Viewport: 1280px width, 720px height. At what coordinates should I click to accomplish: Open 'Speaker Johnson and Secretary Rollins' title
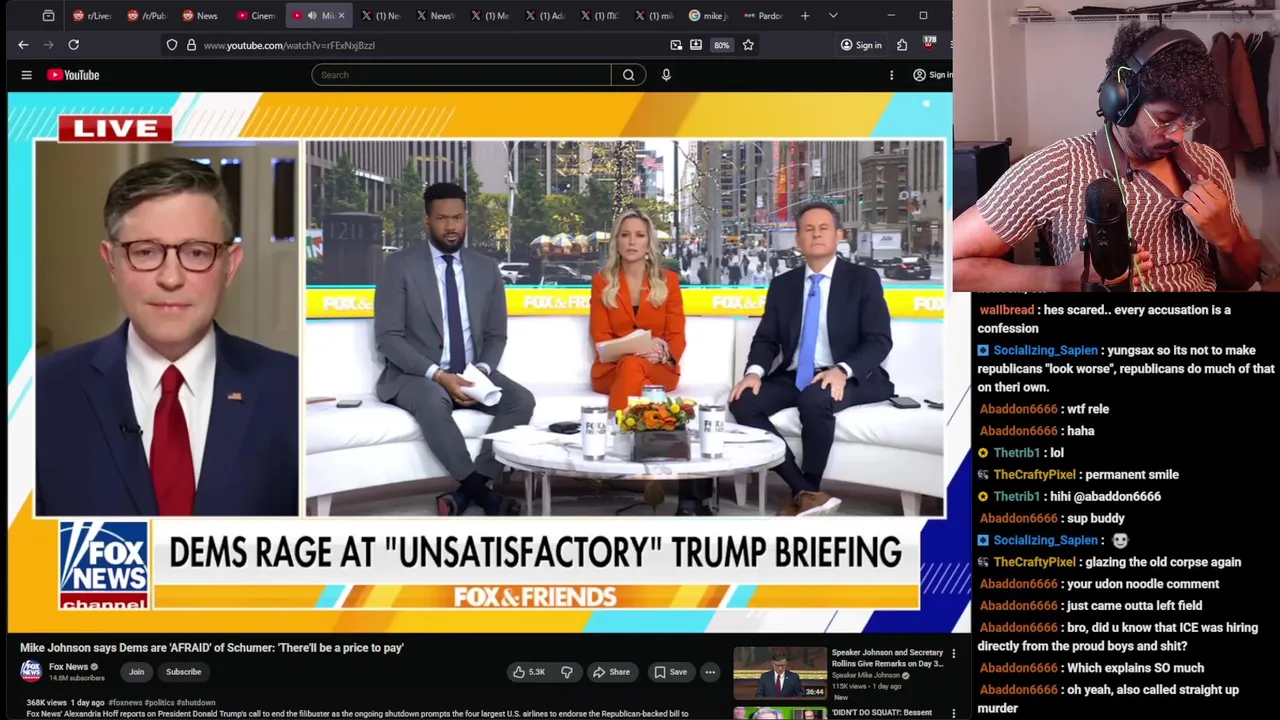(888, 658)
